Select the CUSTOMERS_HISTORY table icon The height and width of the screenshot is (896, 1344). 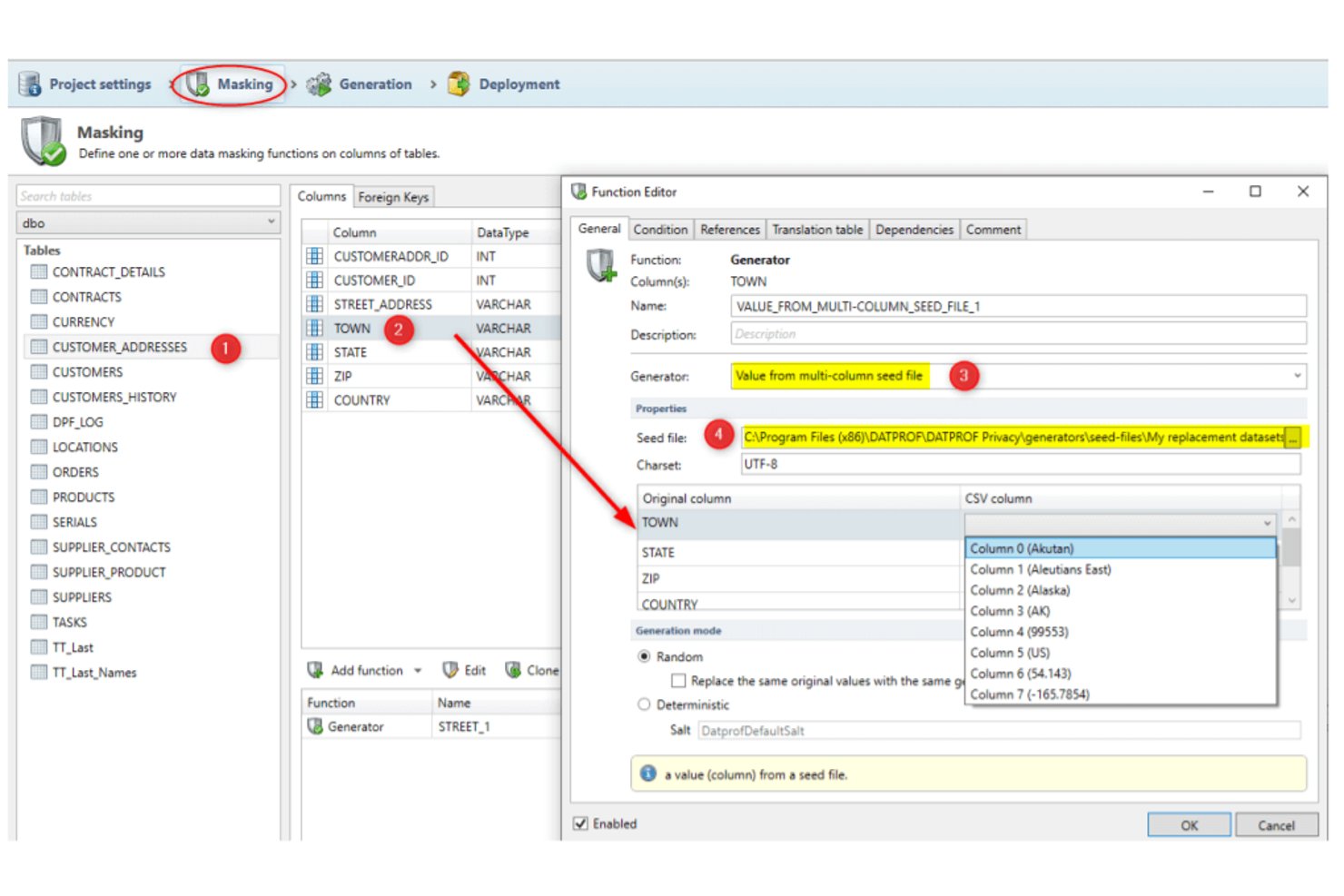39,397
